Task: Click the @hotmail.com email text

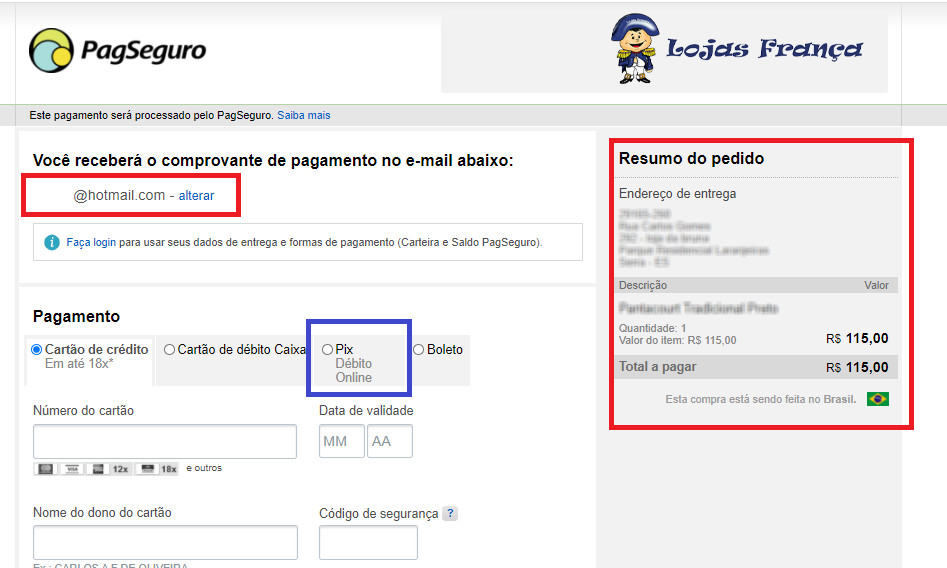Action: [119, 195]
